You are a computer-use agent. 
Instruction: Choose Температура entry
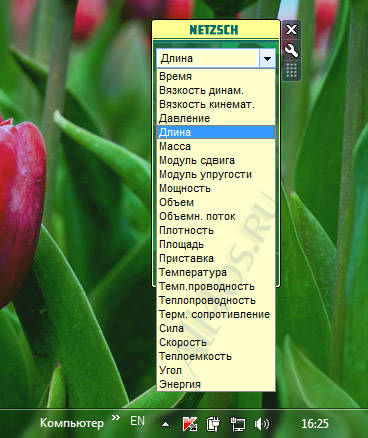pos(216,272)
